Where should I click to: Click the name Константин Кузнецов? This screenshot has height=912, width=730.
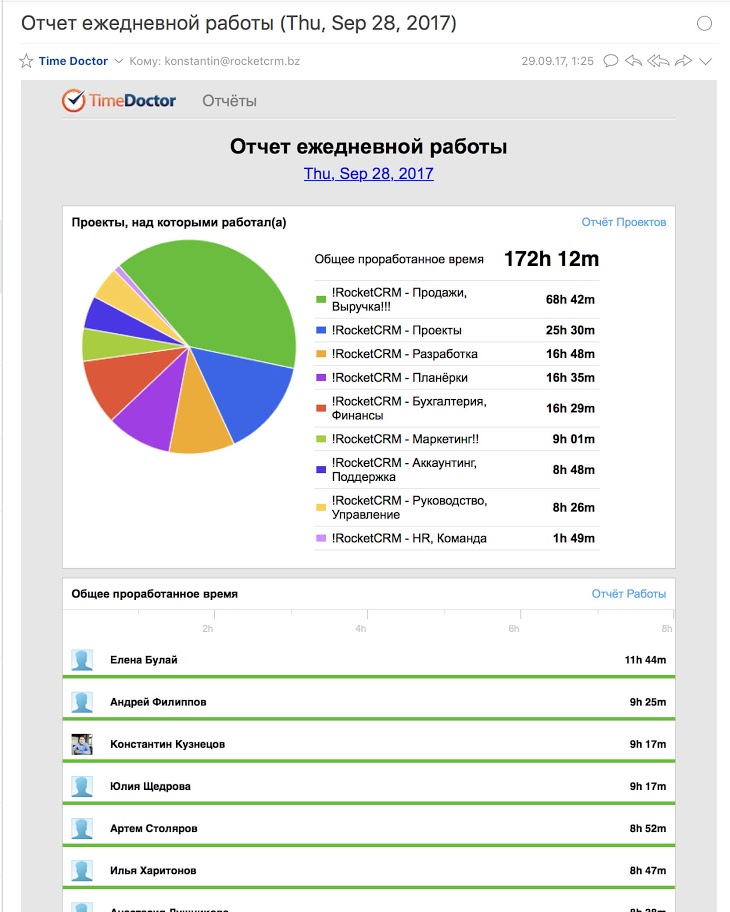(x=168, y=744)
